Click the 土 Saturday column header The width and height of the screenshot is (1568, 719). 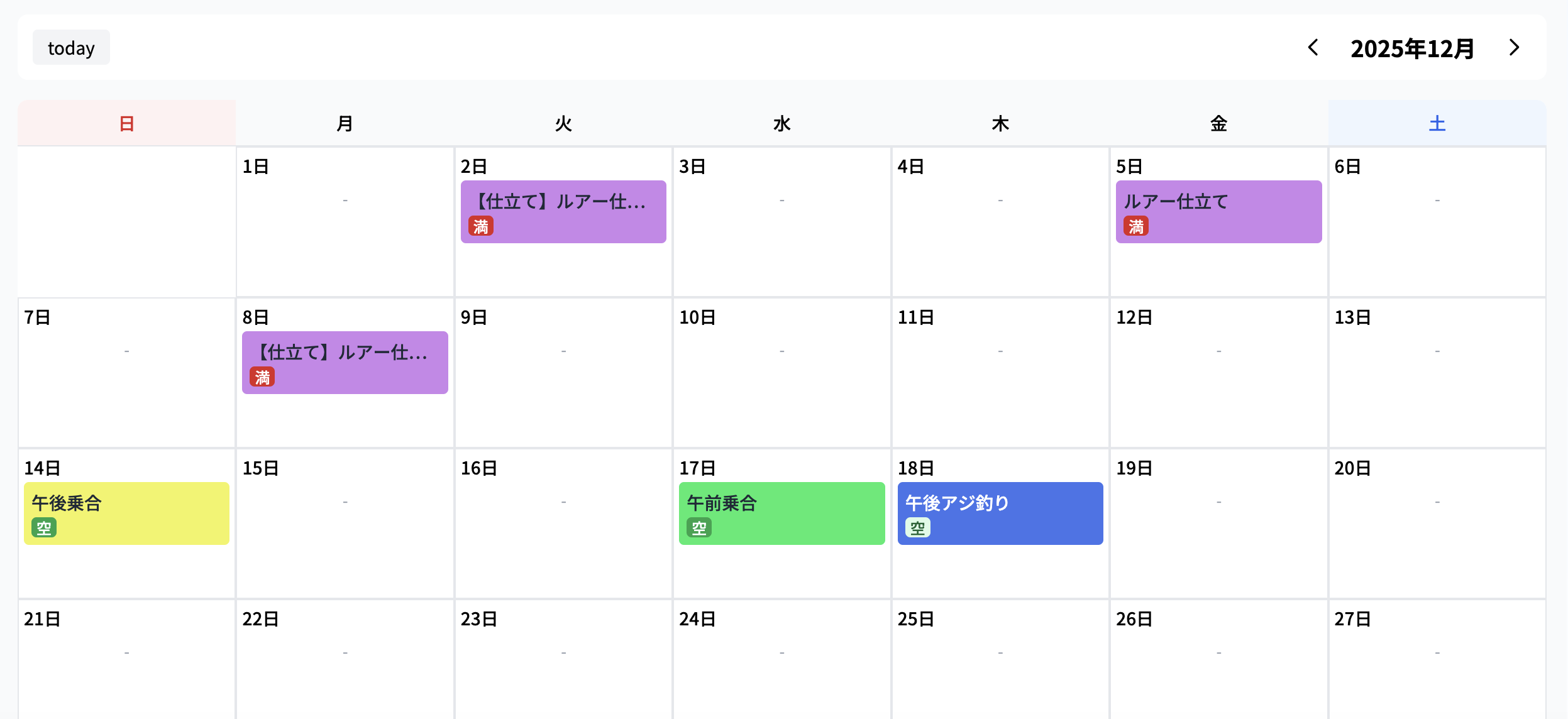[1437, 123]
